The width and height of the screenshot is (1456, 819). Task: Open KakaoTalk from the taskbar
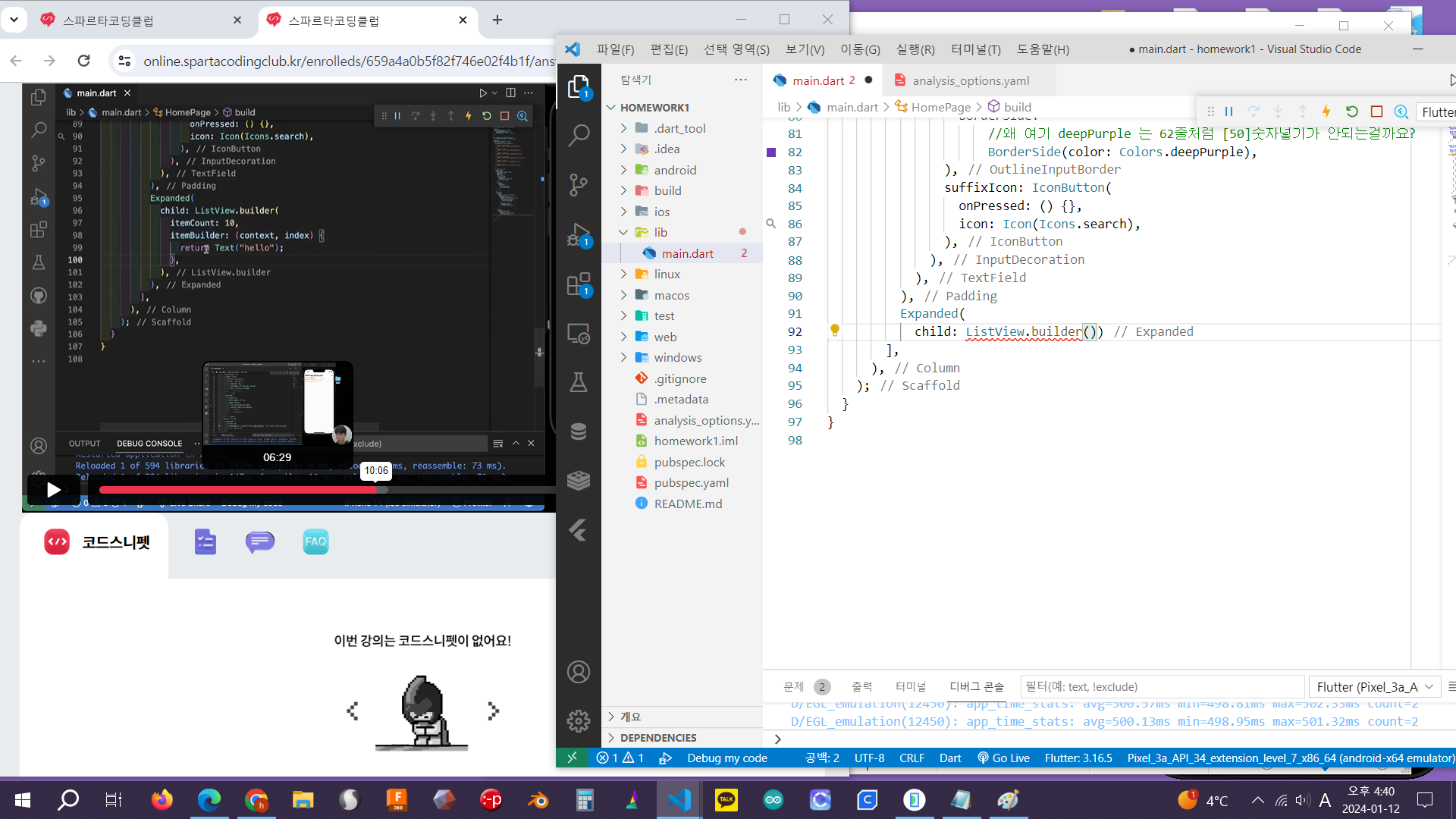tap(726, 799)
